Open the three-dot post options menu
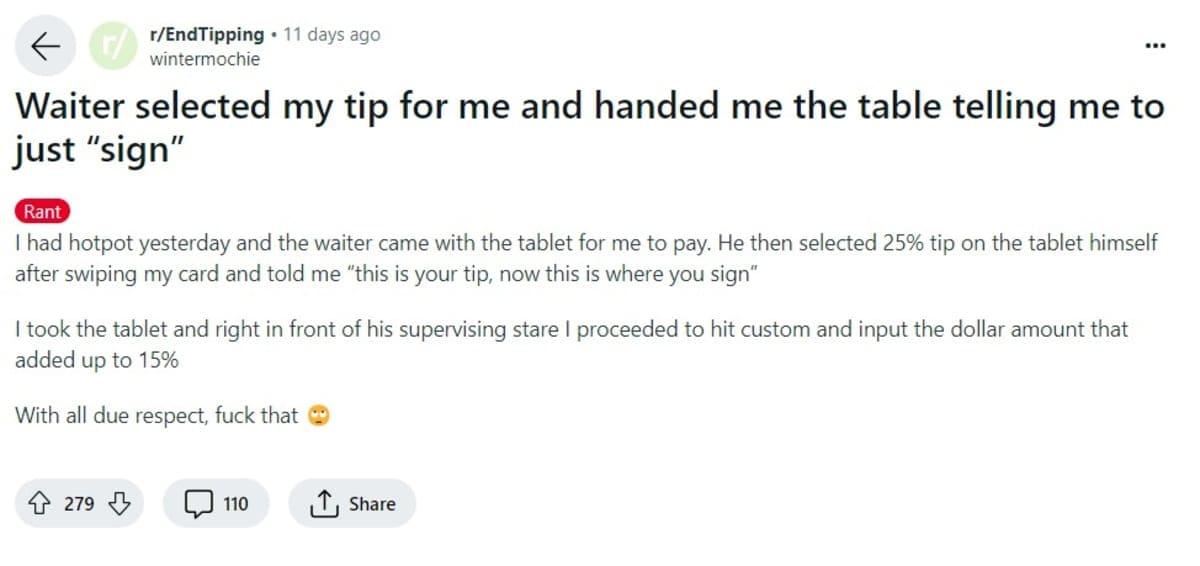Screen dimensions: 1200x566 click(x=1155, y=46)
